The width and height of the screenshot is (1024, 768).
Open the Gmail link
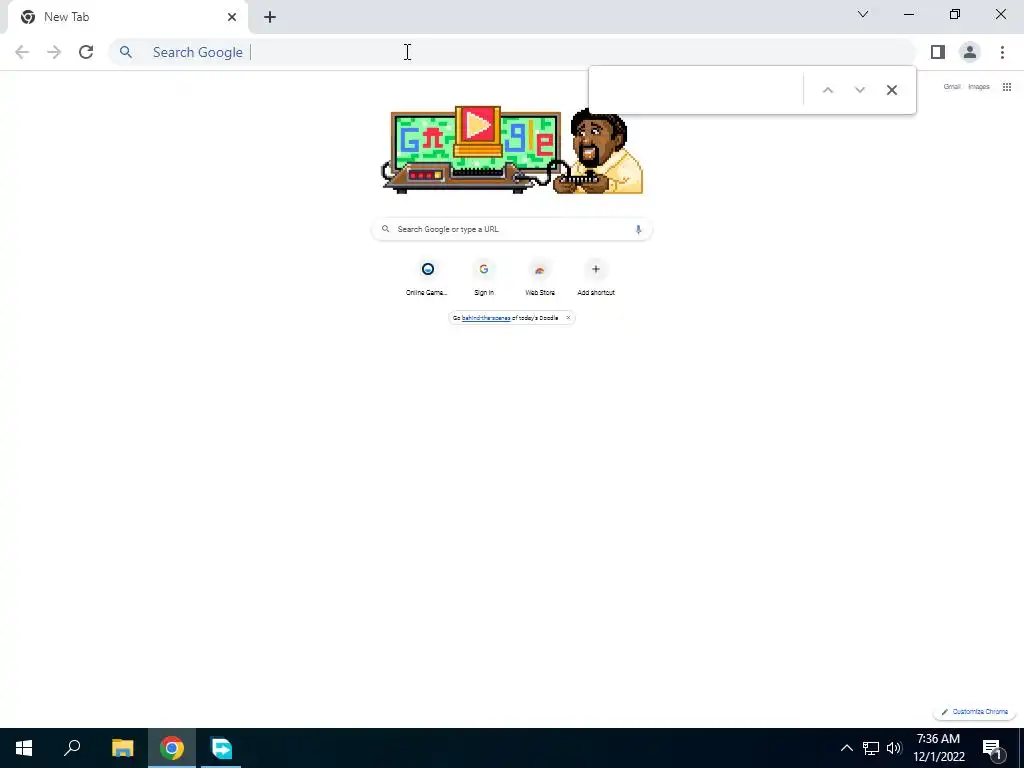952,87
